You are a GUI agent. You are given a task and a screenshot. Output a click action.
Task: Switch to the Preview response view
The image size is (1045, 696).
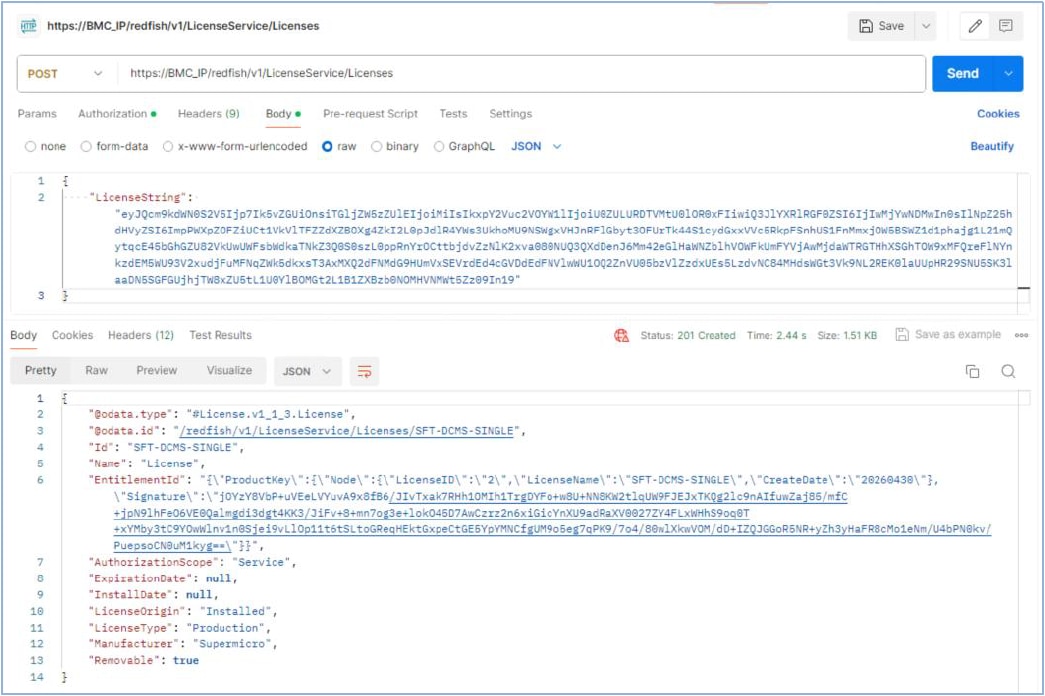157,371
